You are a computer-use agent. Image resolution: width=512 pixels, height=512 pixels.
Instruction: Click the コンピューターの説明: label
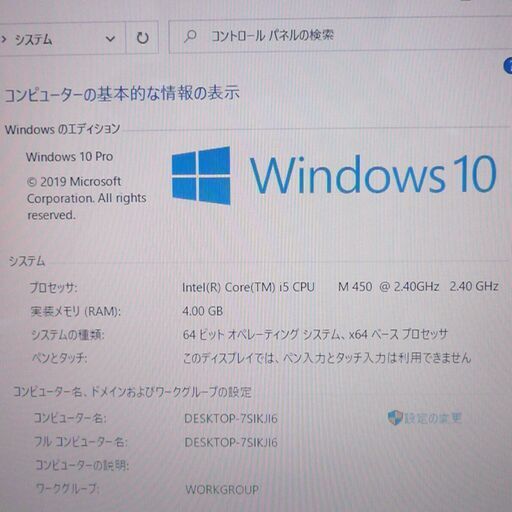pos(82,465)
